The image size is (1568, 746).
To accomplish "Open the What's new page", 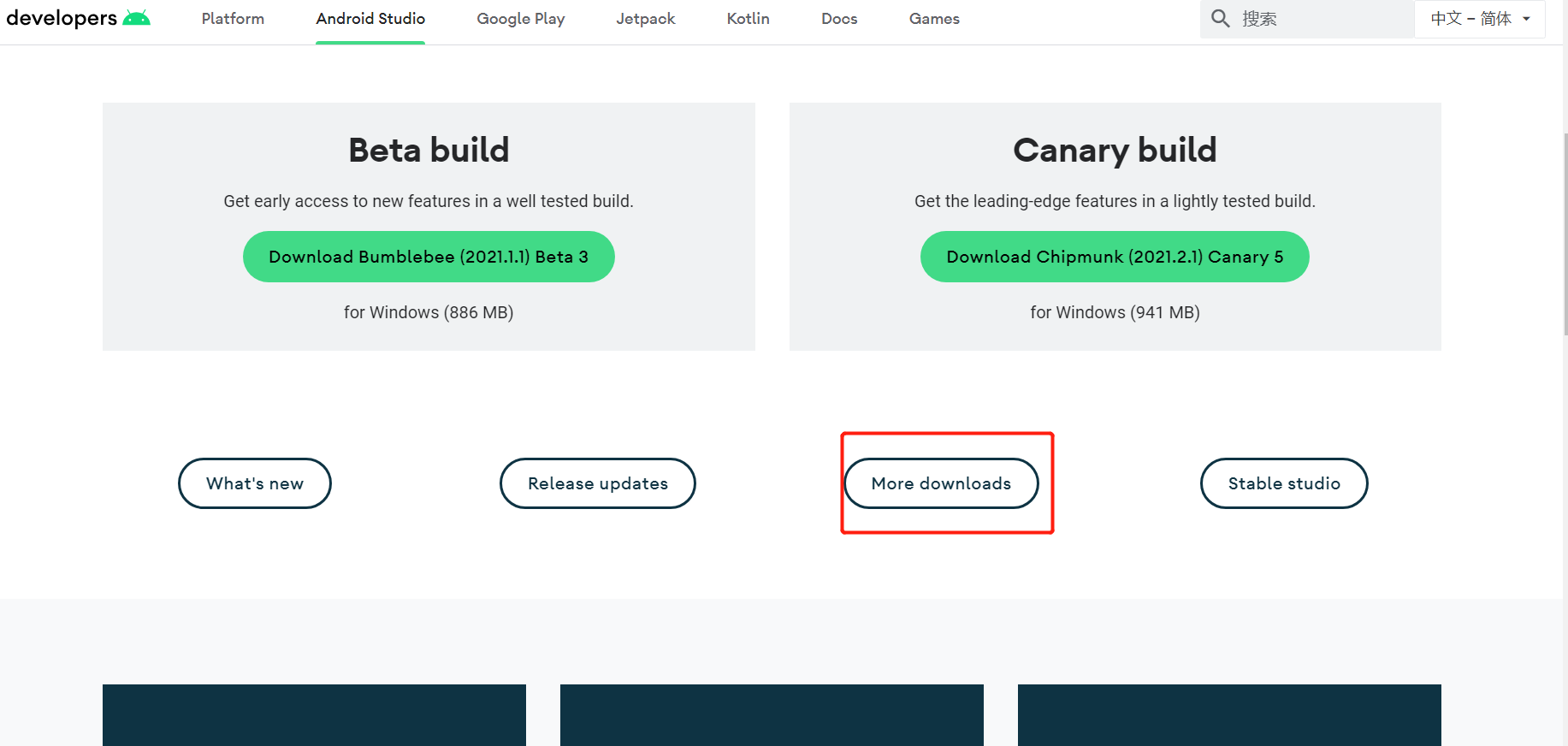I will click(255, 483).
